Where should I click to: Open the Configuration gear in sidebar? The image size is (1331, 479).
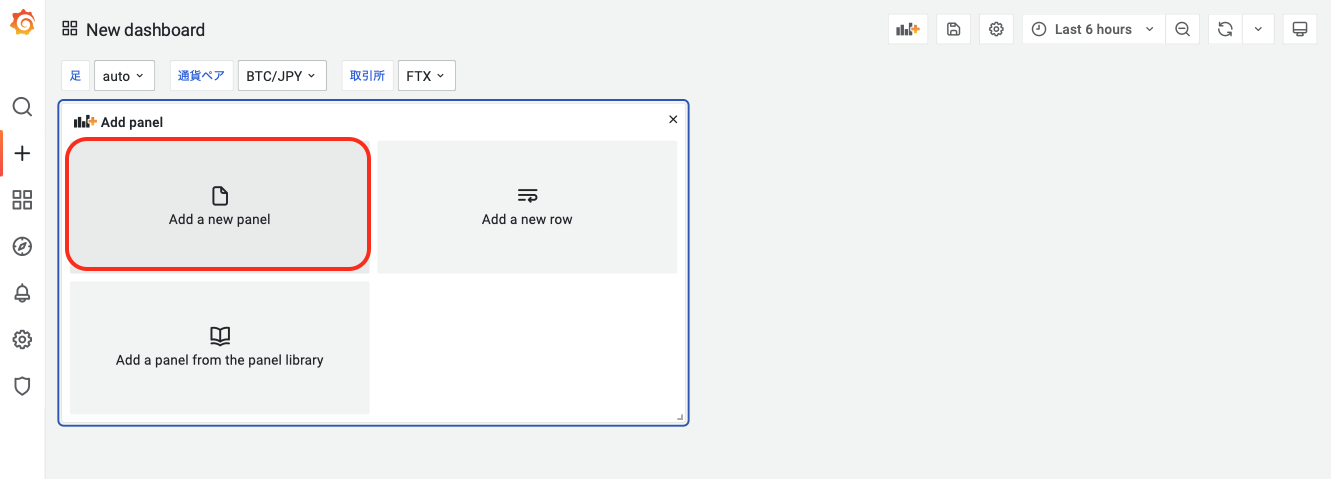coord(22,339)
